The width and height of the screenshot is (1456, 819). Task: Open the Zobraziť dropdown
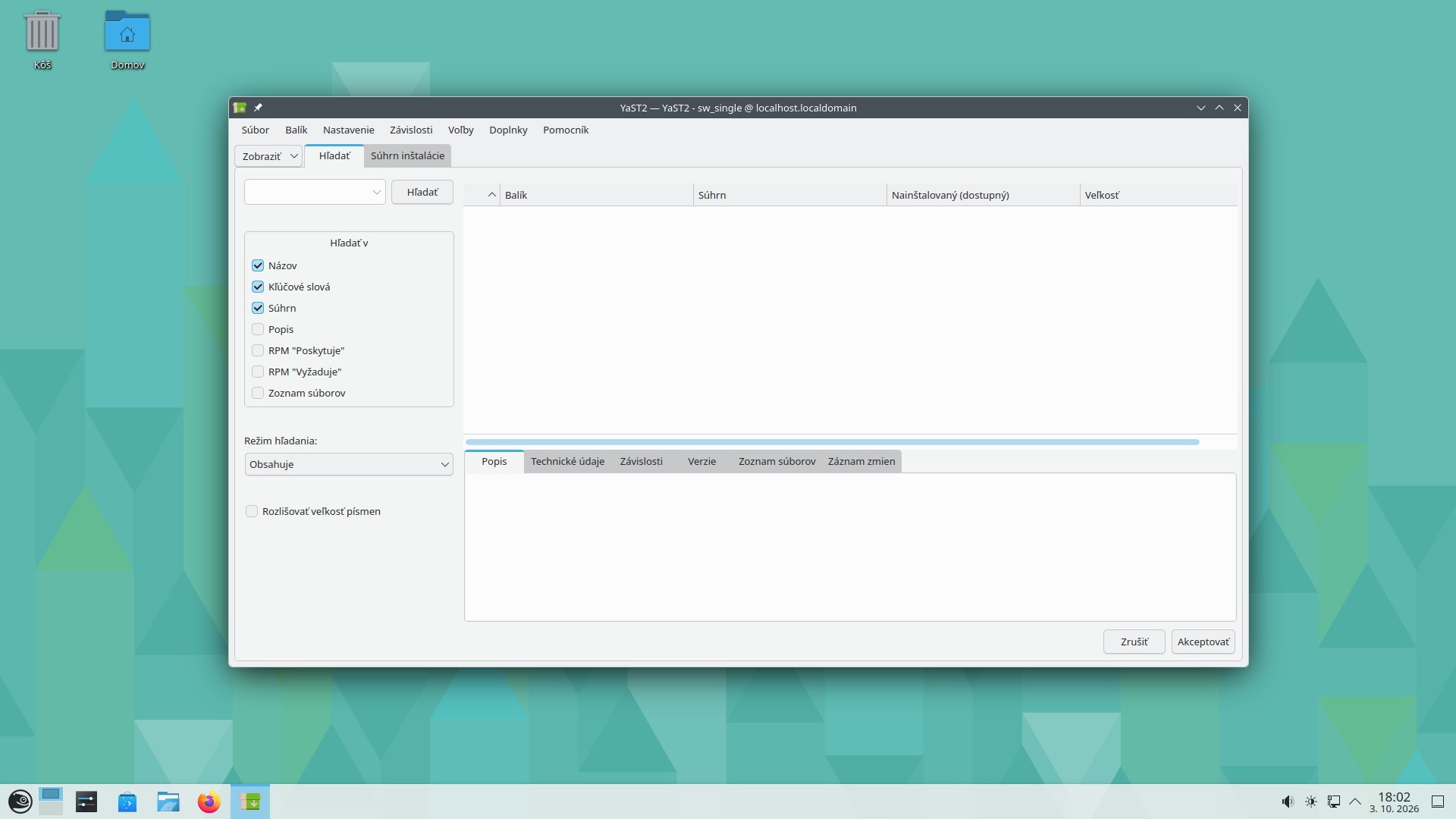268,156
